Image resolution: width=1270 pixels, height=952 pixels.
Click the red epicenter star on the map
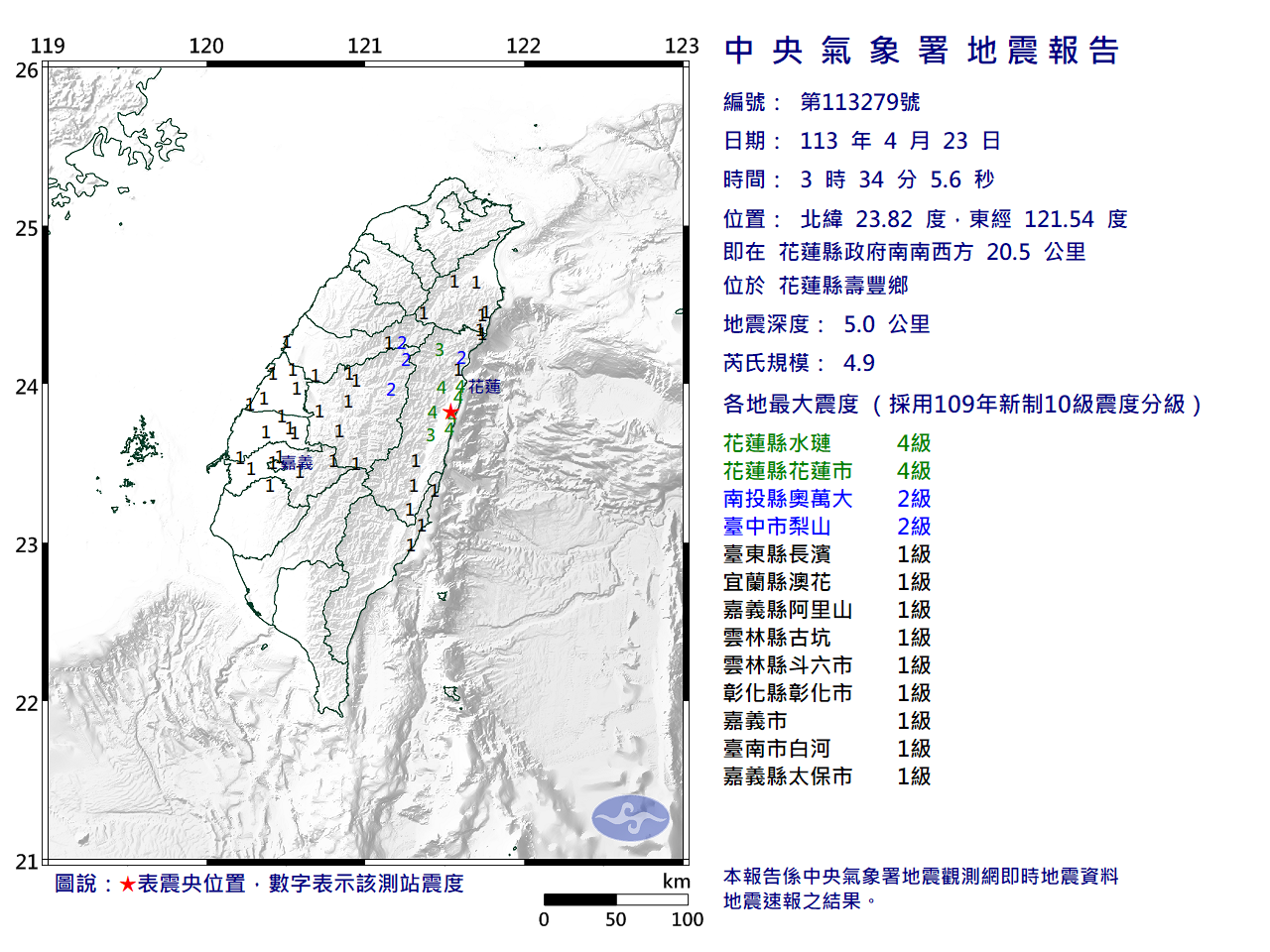[x=450, y=412]
